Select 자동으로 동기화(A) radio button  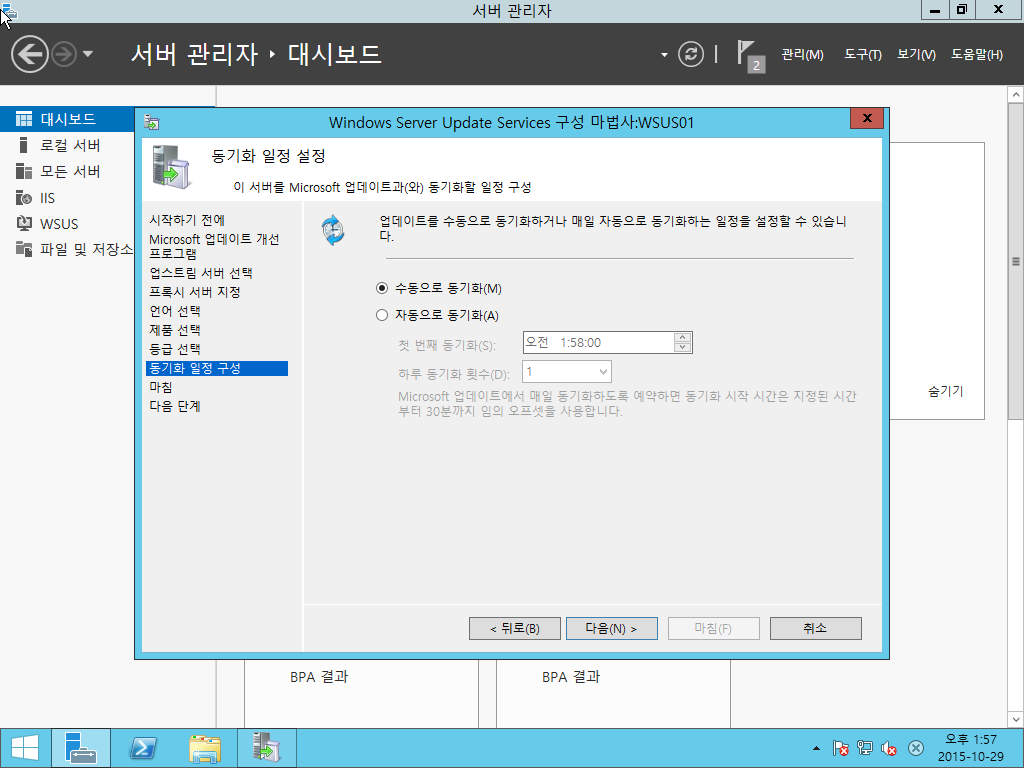[x=382, y=315]
